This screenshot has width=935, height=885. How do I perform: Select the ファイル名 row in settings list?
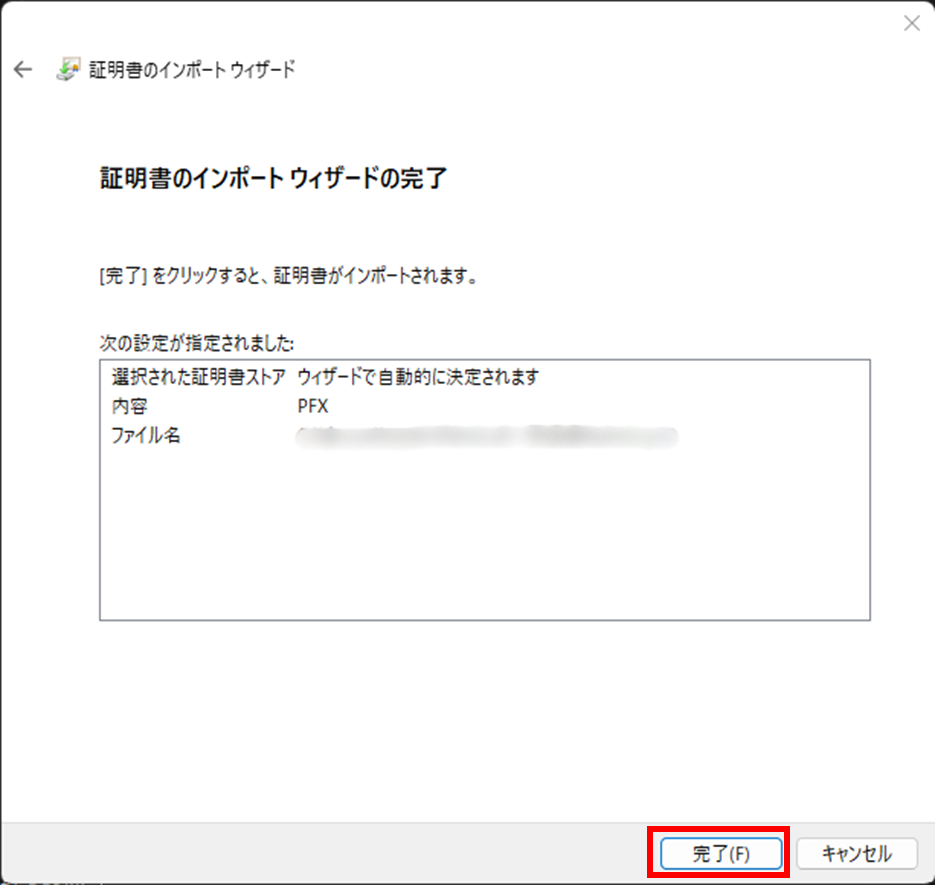coord(146,435)
